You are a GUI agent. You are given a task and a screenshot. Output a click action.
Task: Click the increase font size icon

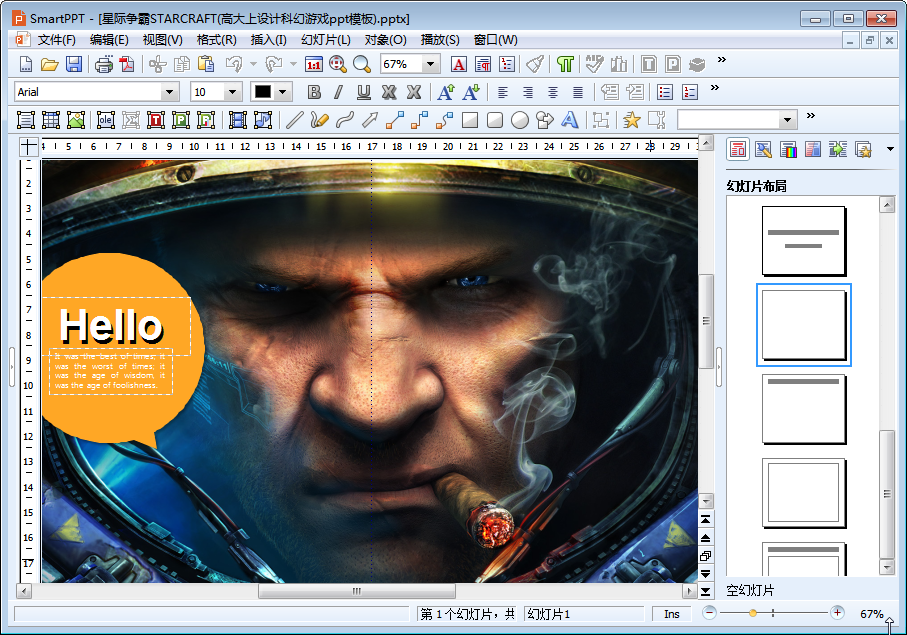coord(445,92)
